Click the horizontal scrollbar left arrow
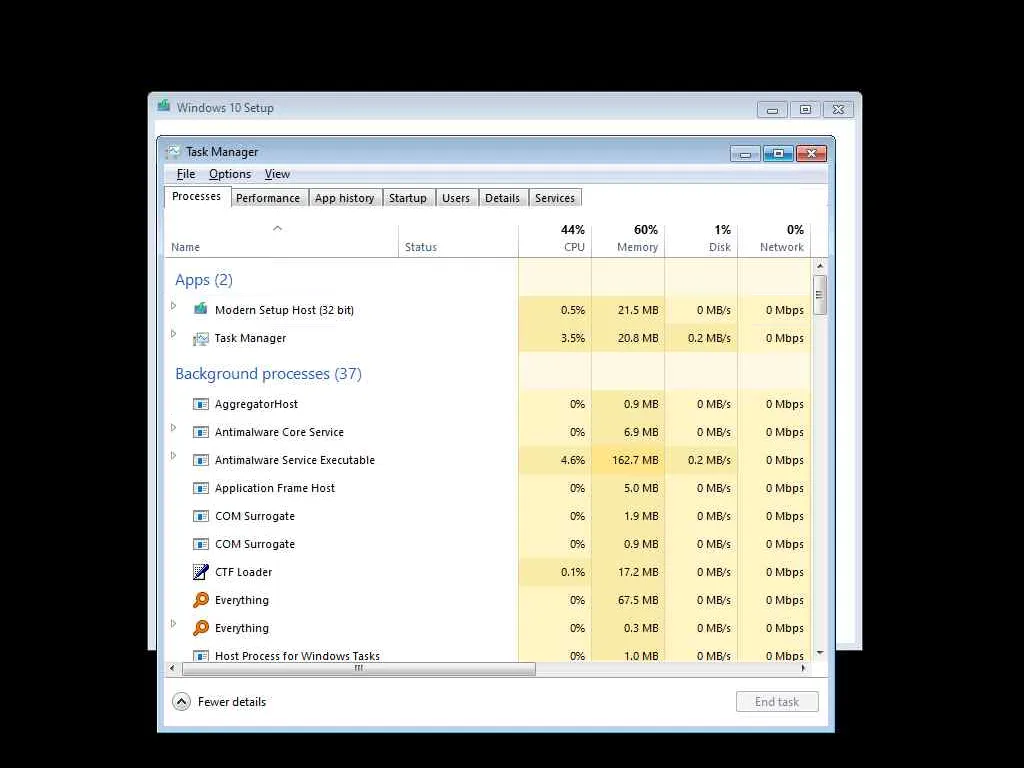Screen dimensions: 1024x768 [172, 669]
